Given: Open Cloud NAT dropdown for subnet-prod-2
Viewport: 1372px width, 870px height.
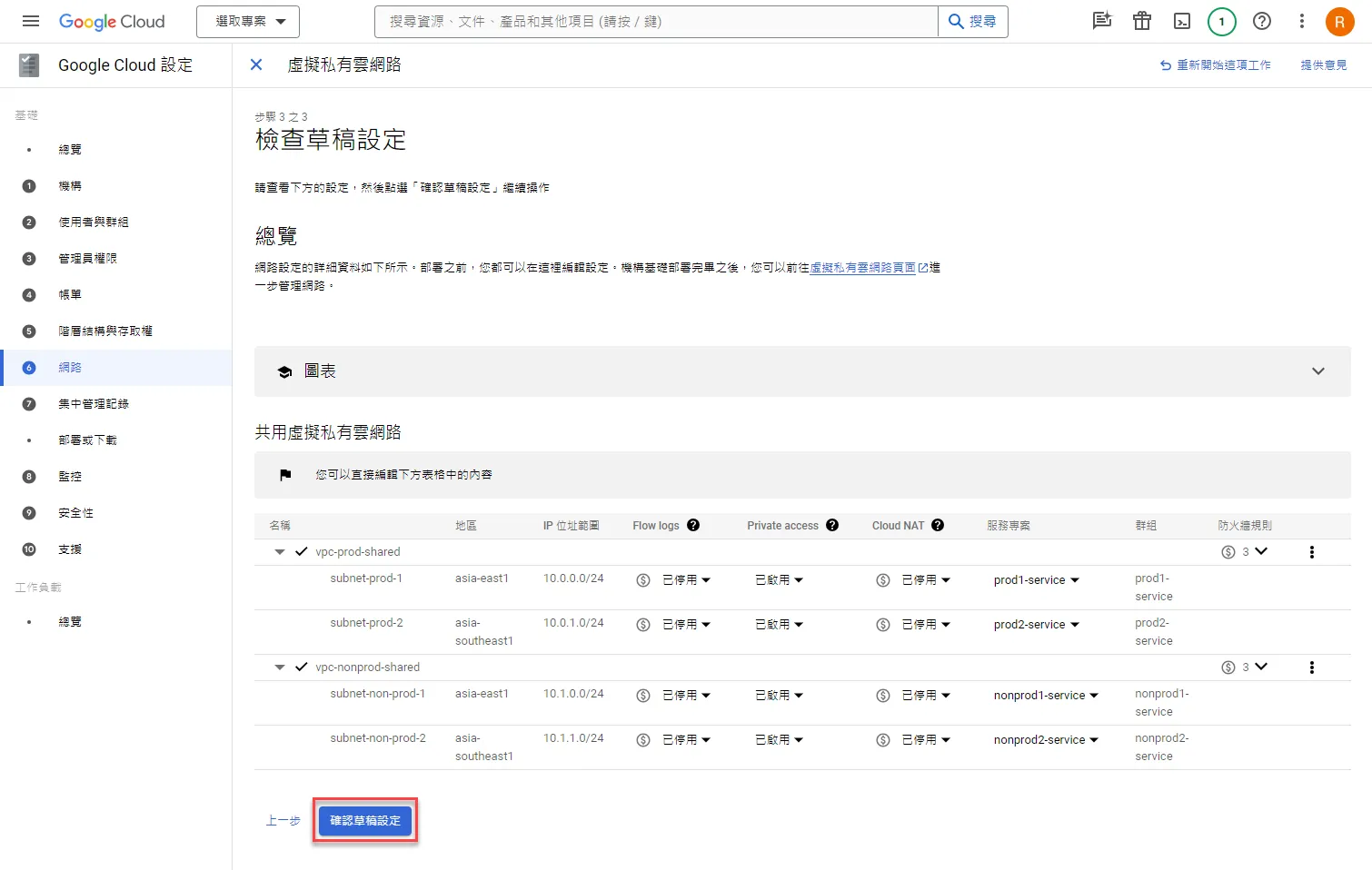Looking at the screenshot, I should 926,625.
